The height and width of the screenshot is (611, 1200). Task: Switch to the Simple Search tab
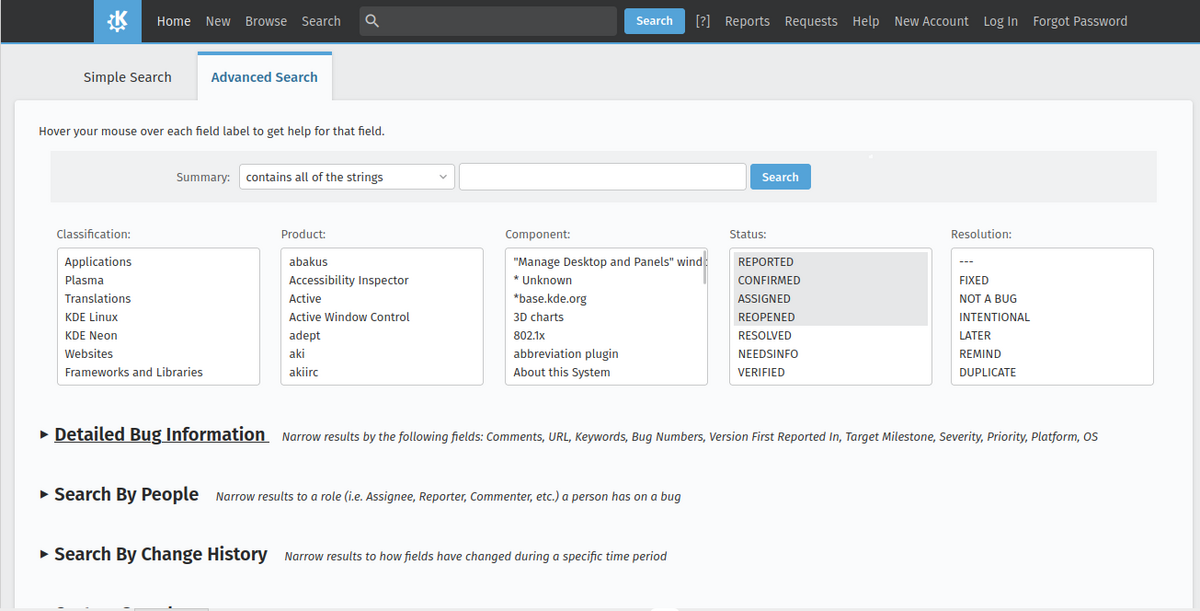coord(127,77)
